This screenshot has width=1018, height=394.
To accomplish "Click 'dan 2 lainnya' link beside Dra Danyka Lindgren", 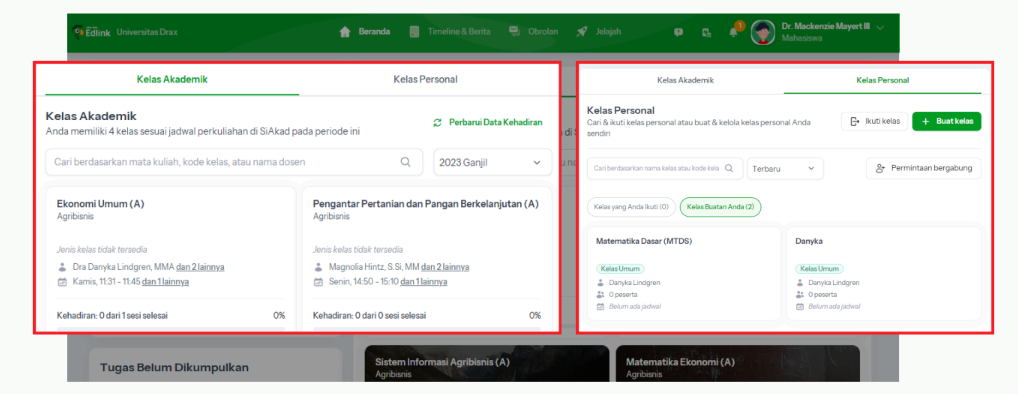I will [x=201, y=267].
